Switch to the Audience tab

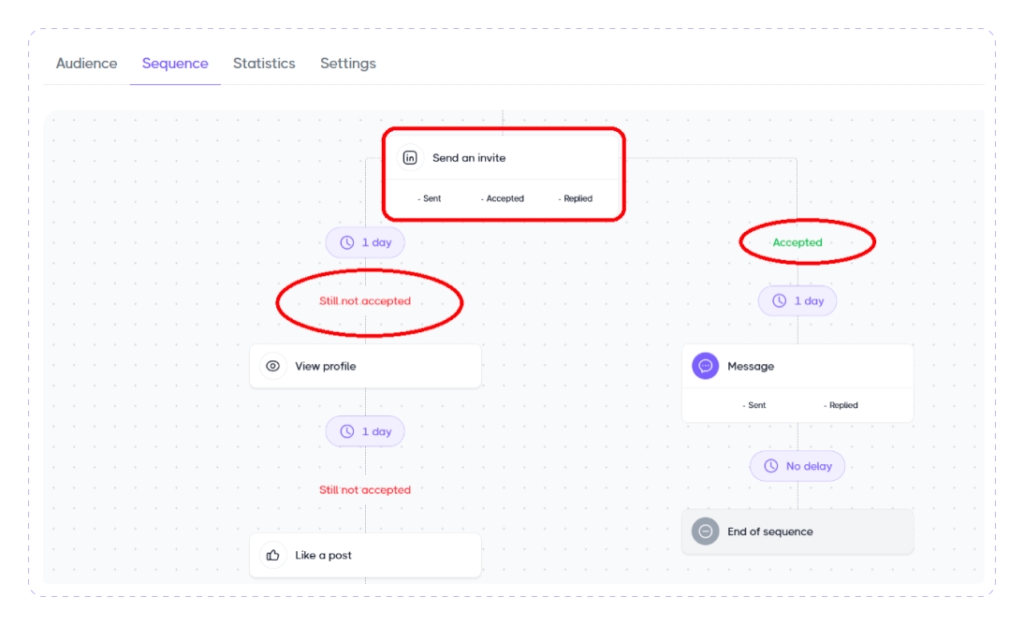pyautogui.click(x=86, y=63)
